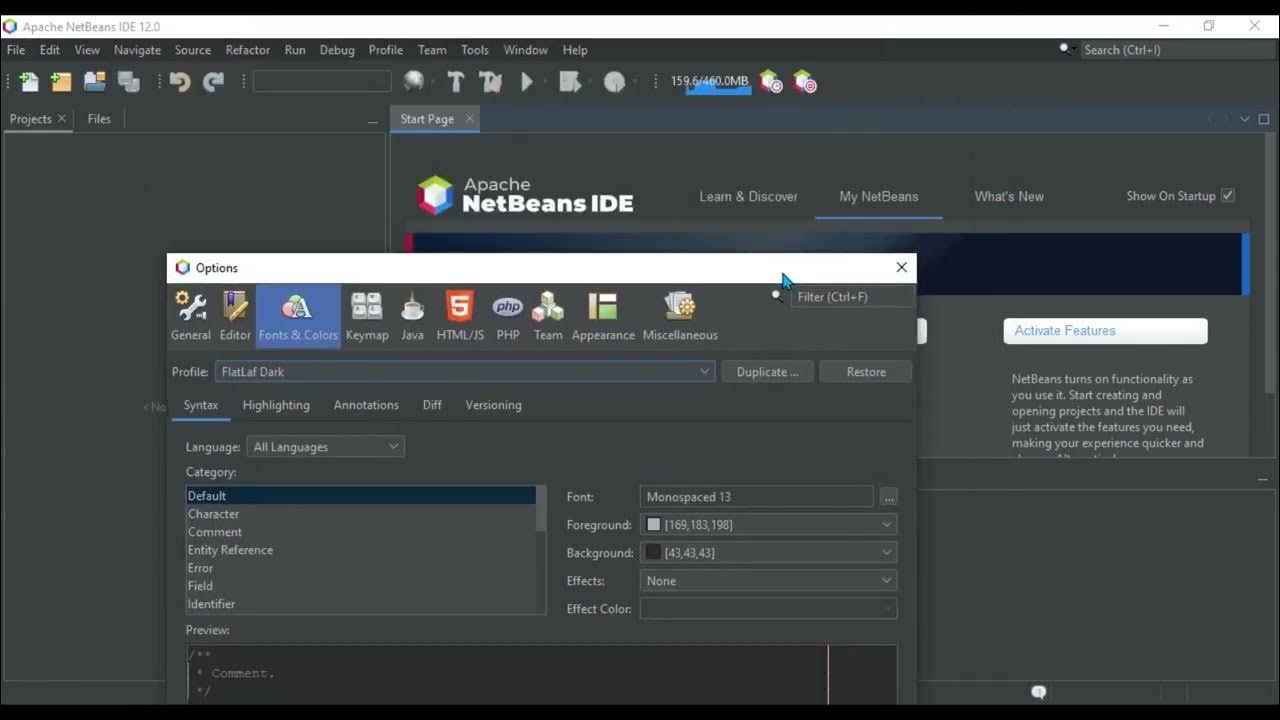Click the notifications balloon icon in status bar

tap(1039, 692)
